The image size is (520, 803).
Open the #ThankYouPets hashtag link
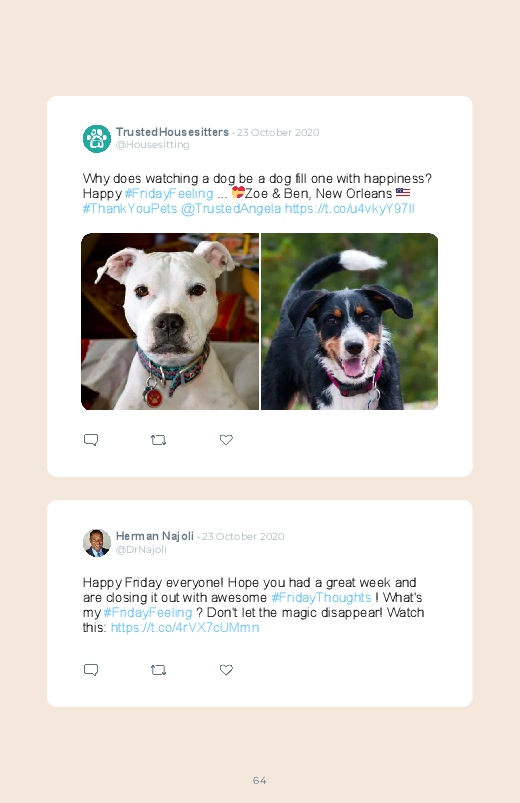130,208
